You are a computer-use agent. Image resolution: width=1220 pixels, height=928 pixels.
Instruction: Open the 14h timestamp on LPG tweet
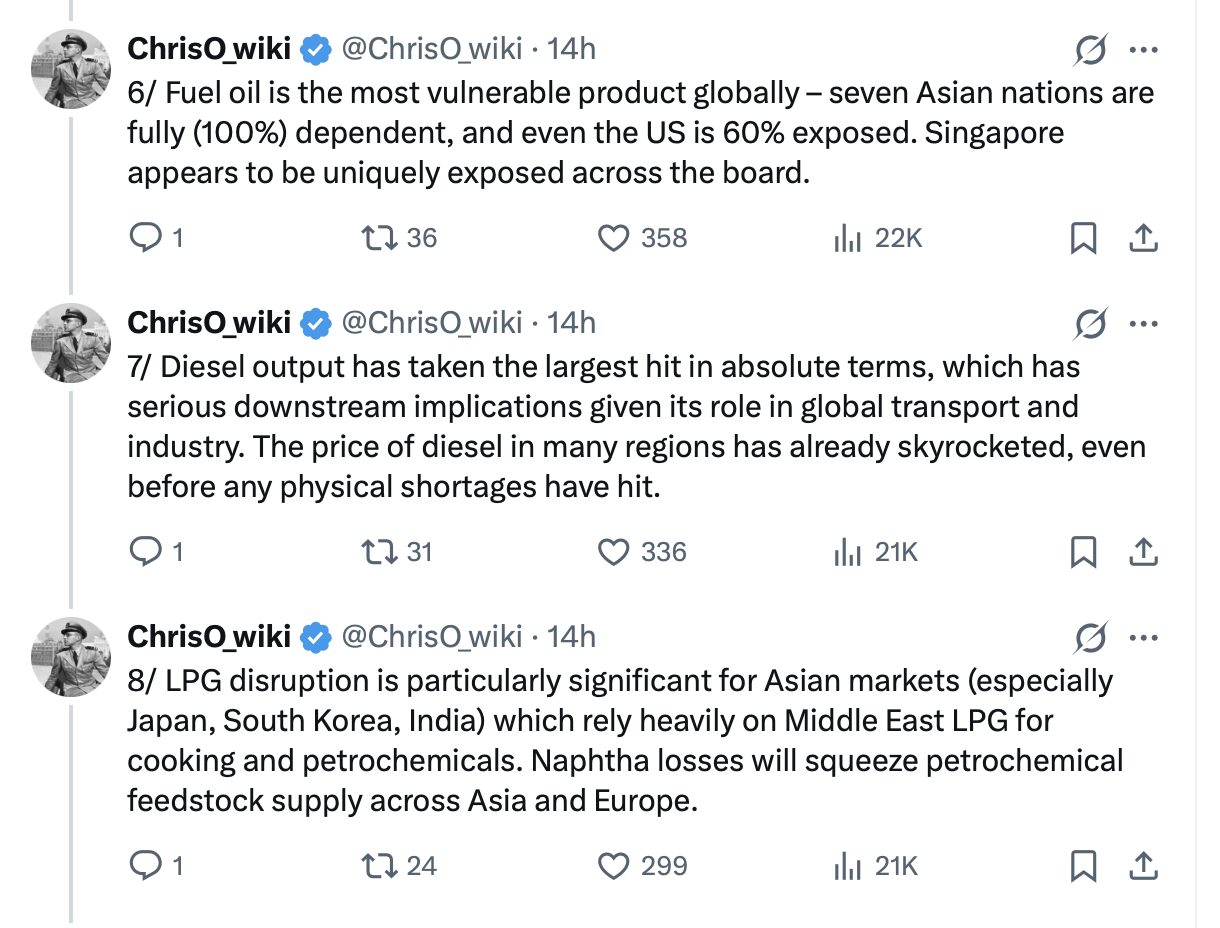(572, 637)
